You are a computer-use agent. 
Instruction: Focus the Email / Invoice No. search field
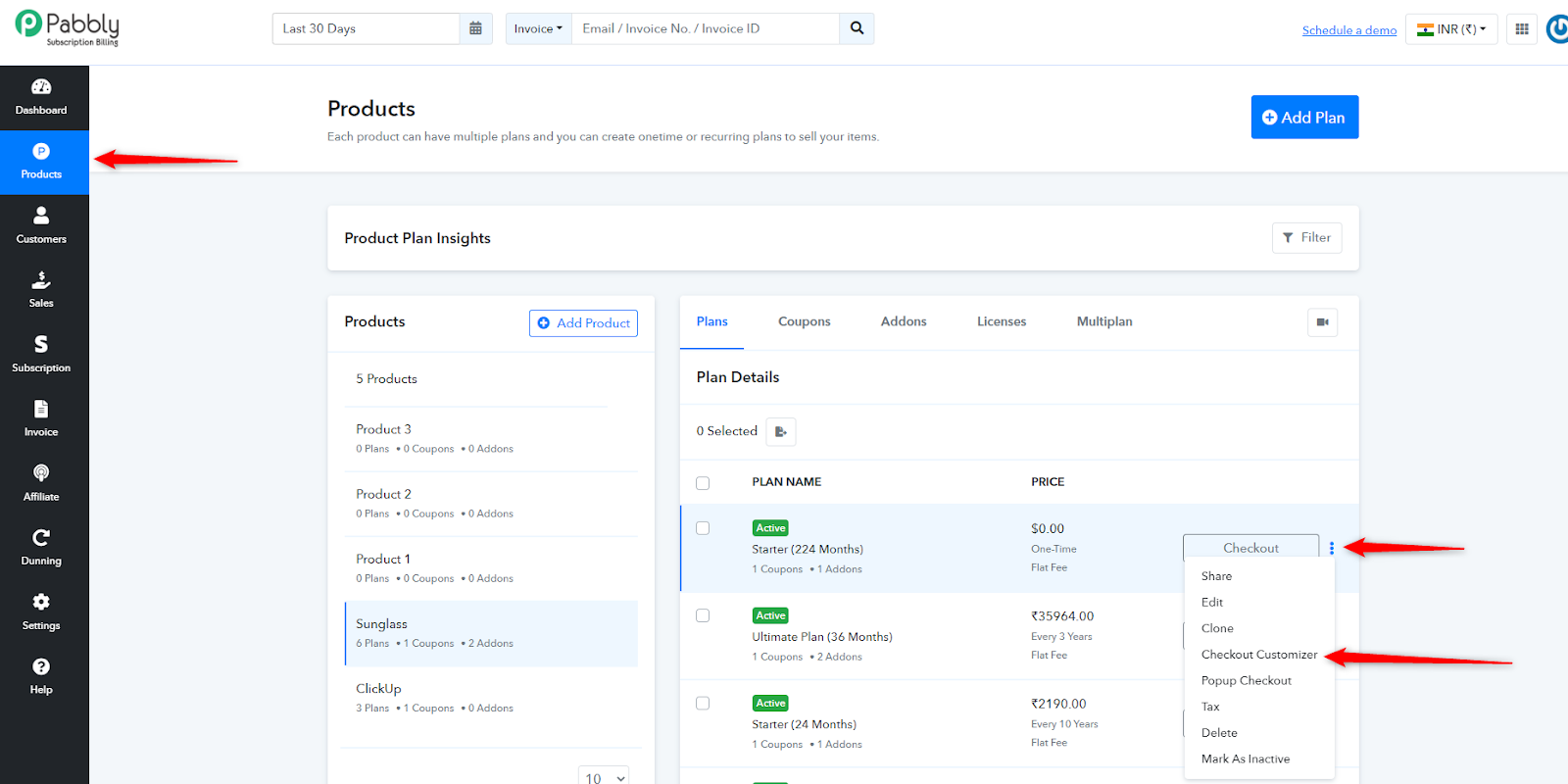click(706, 28)
